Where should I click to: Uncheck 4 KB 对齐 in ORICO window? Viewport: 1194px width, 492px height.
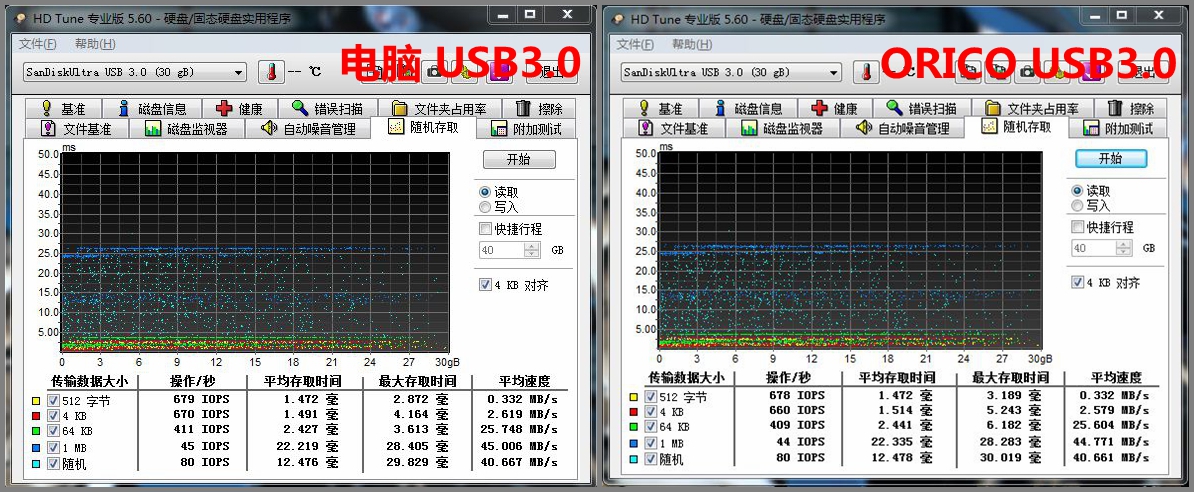(x=1077, y=282)
